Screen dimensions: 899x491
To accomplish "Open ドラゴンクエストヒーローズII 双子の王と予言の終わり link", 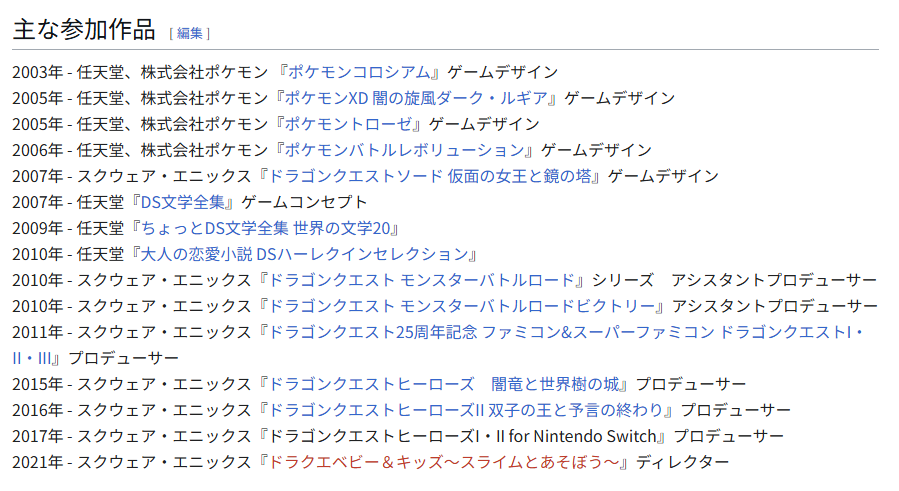I will click(467, 410).
